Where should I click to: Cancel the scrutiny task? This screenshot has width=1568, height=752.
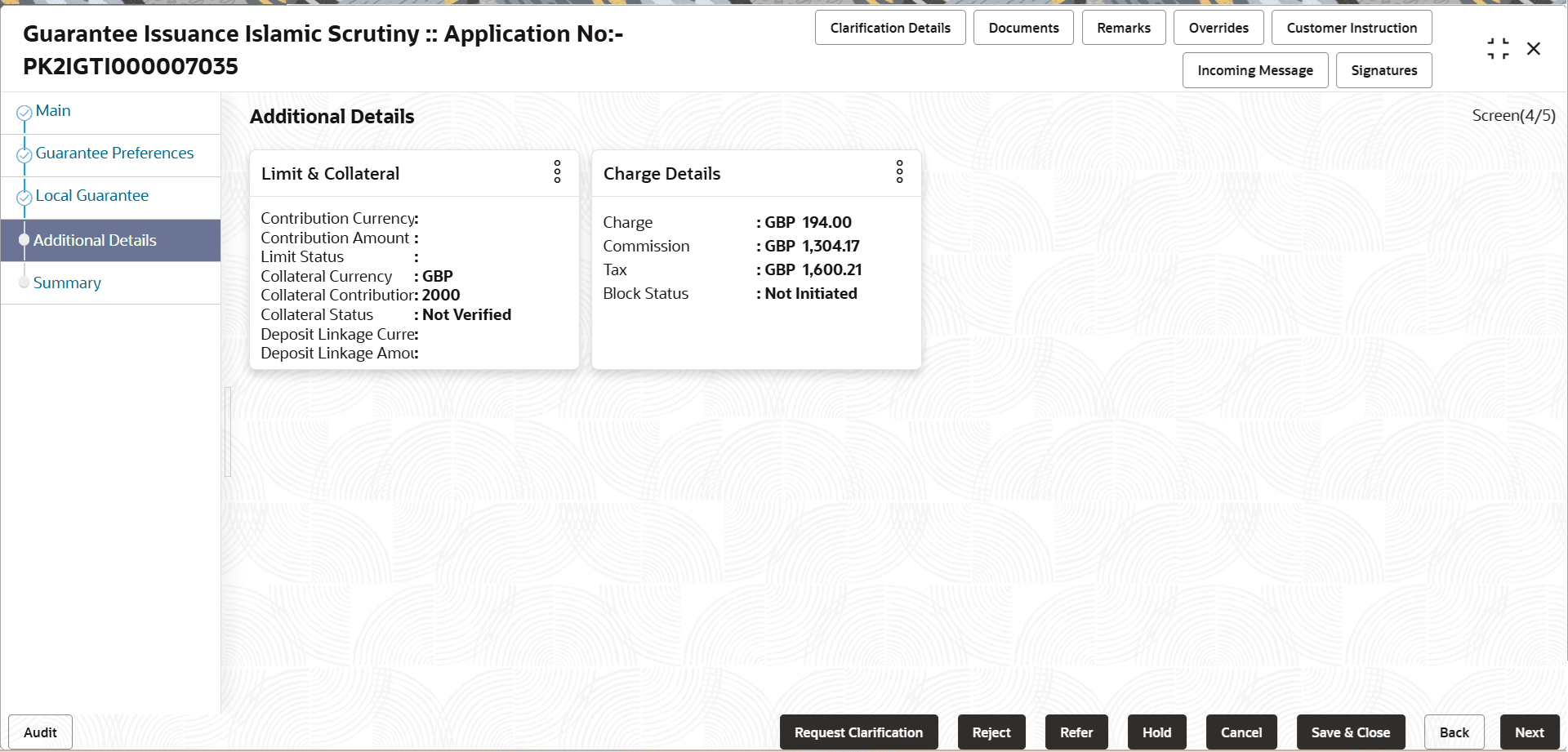1241,732
